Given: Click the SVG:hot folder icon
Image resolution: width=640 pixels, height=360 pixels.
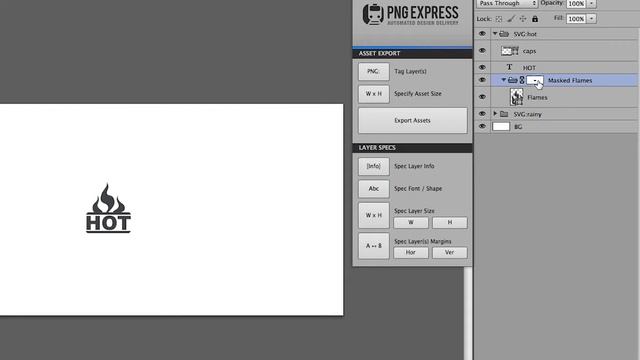Looking at the screenshot, I should 504,34.
